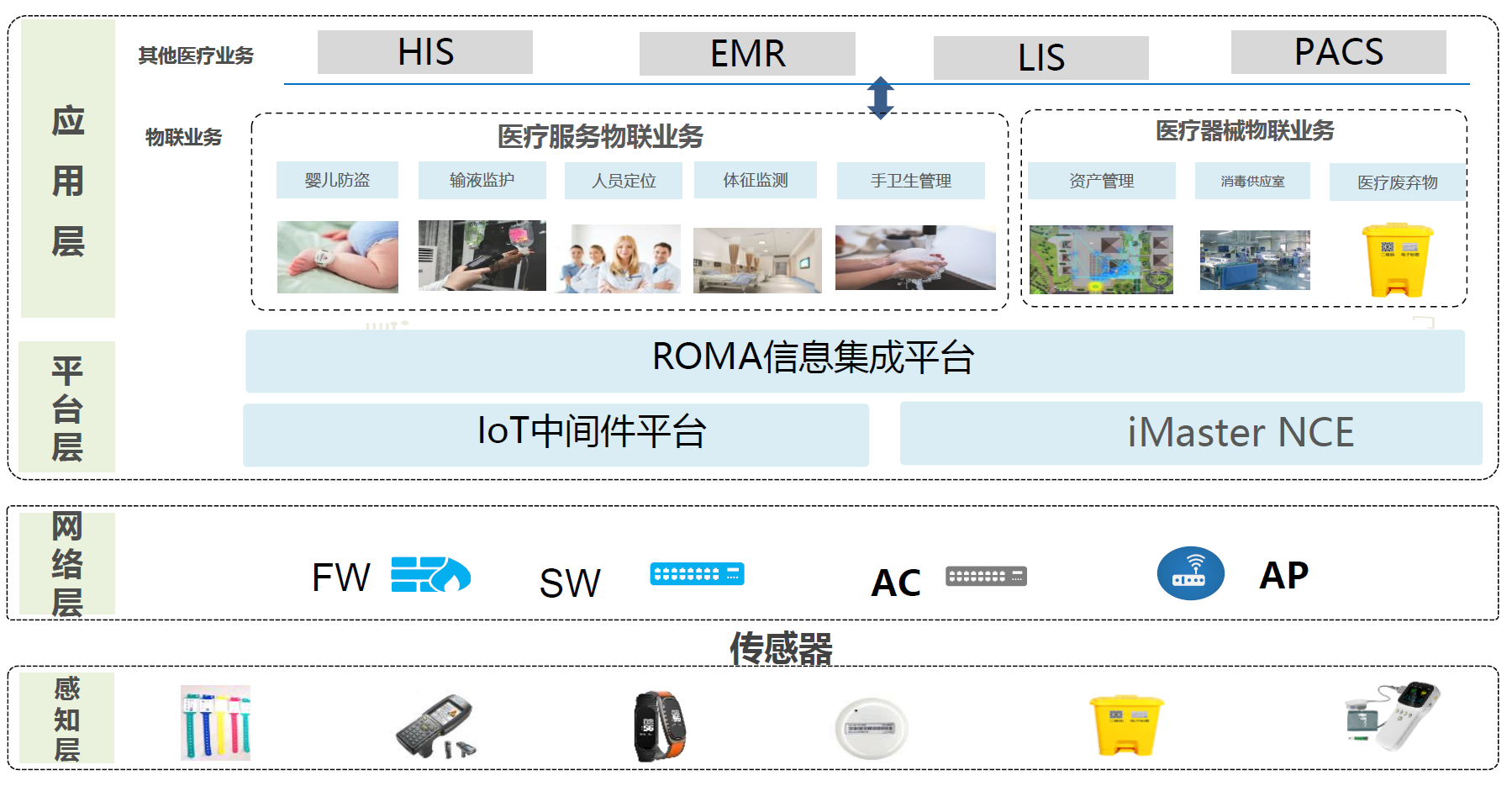Click the round white beacon sensor image

coord(872,728)
